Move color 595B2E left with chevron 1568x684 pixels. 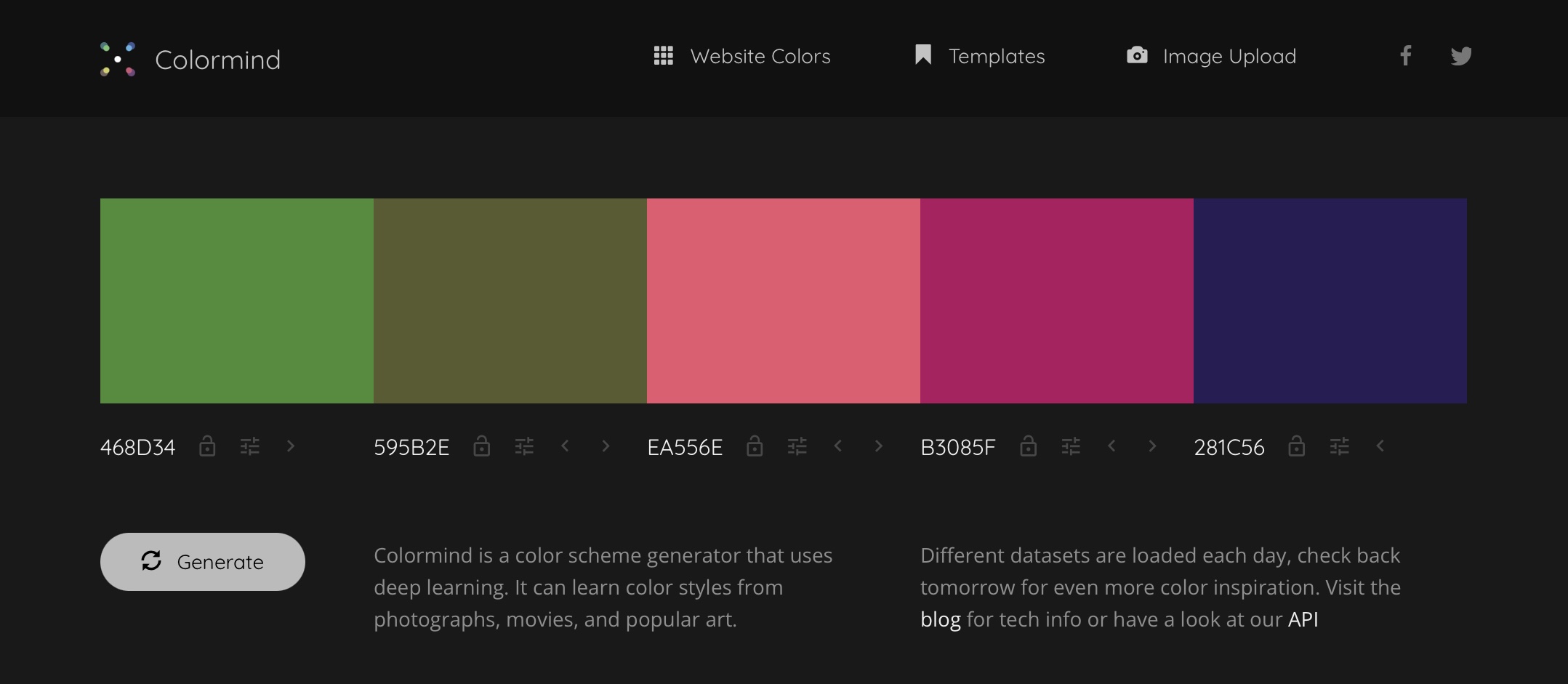click(565, 446)
